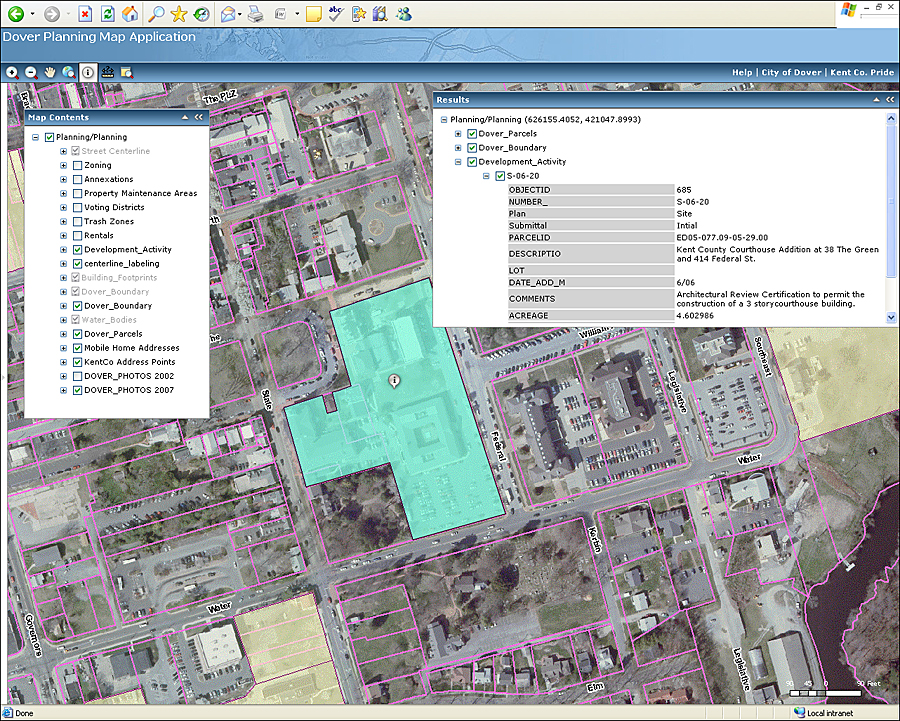Select the Zoom In map tool

[12, 73]
